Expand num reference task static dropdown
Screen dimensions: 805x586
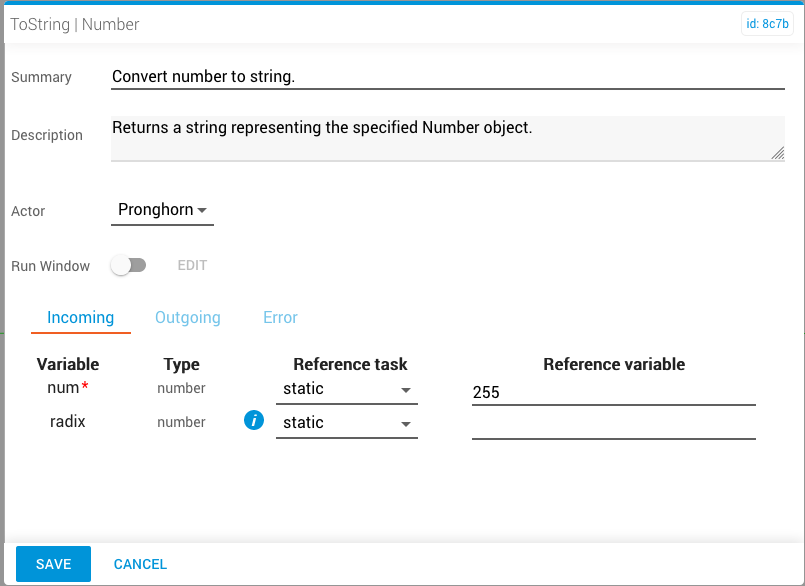click(x=347, y=389)
